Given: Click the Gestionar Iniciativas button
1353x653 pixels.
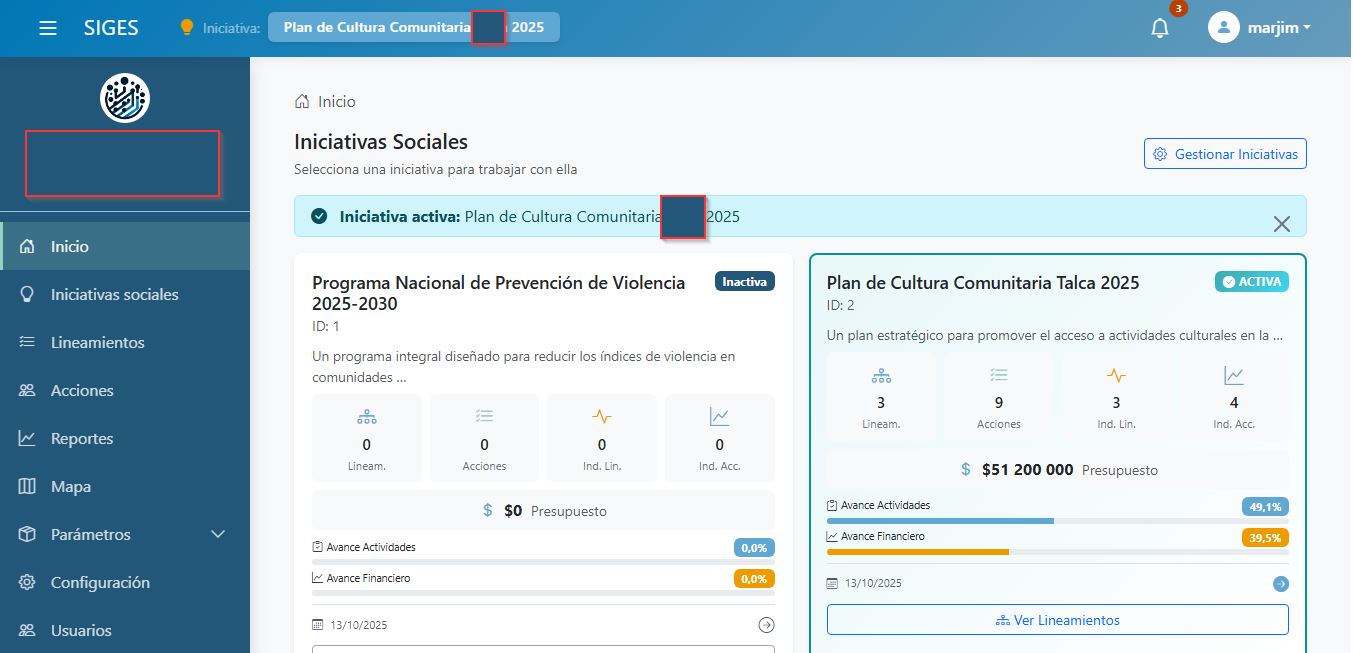Looking at the screenshot, I should point(1225,153).
